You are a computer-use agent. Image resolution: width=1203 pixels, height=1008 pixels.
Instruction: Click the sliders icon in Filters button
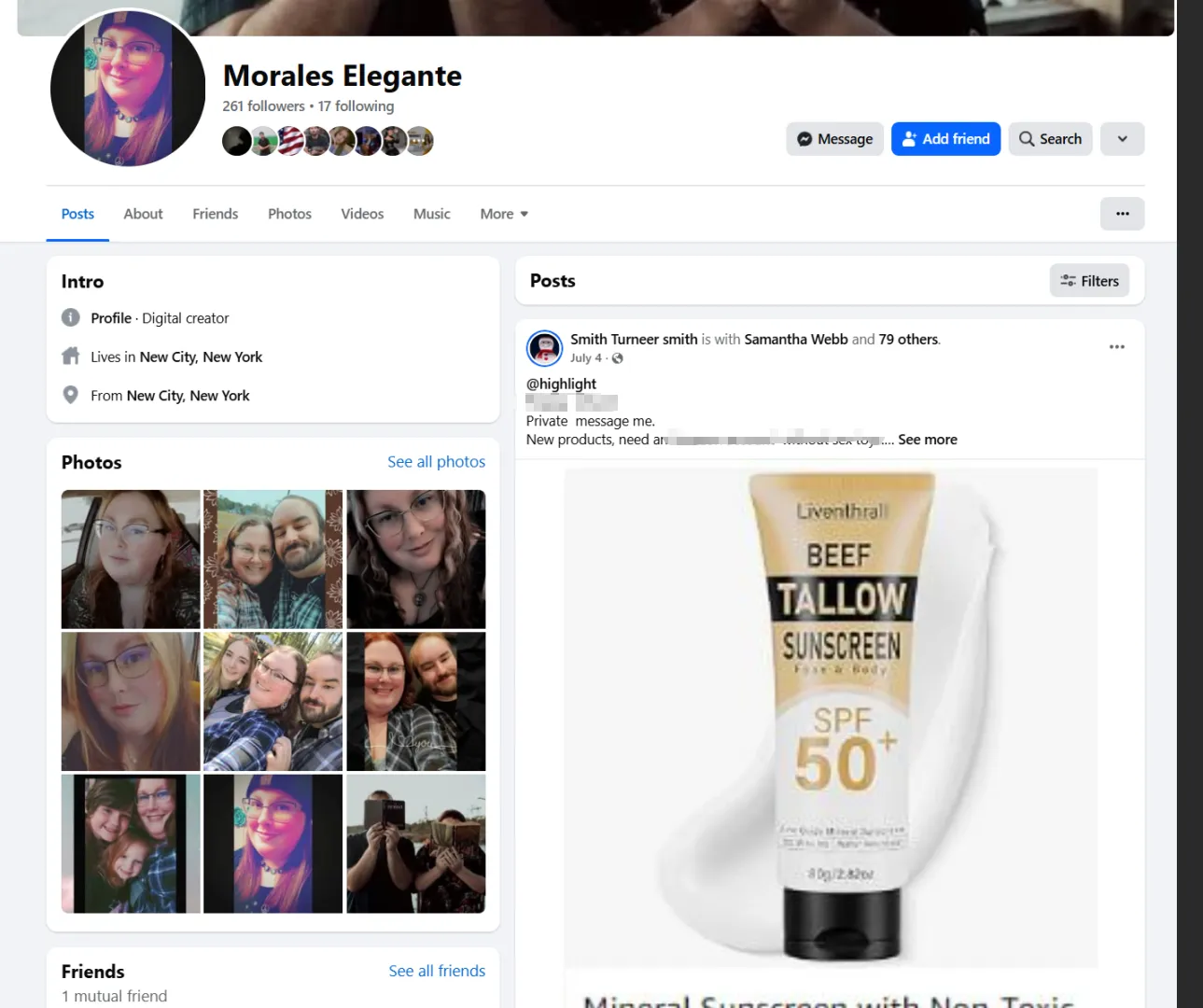point(1068,281)
